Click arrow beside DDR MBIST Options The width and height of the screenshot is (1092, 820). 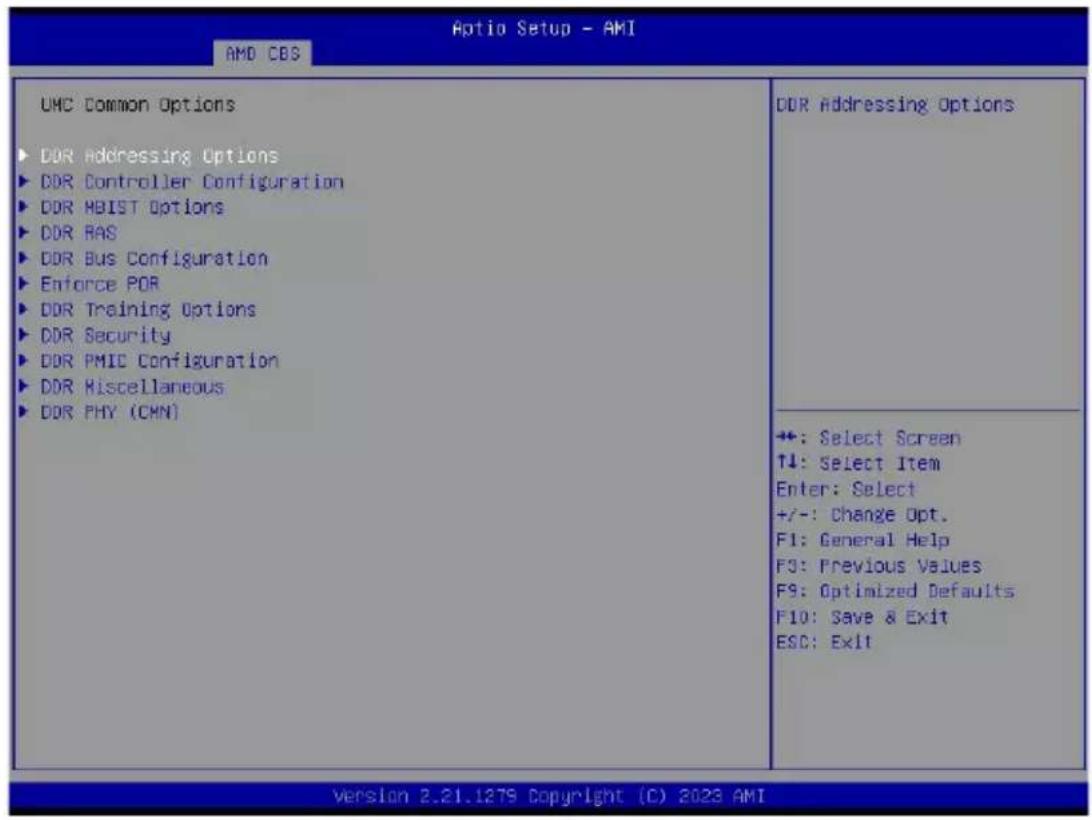click(24, 206)
